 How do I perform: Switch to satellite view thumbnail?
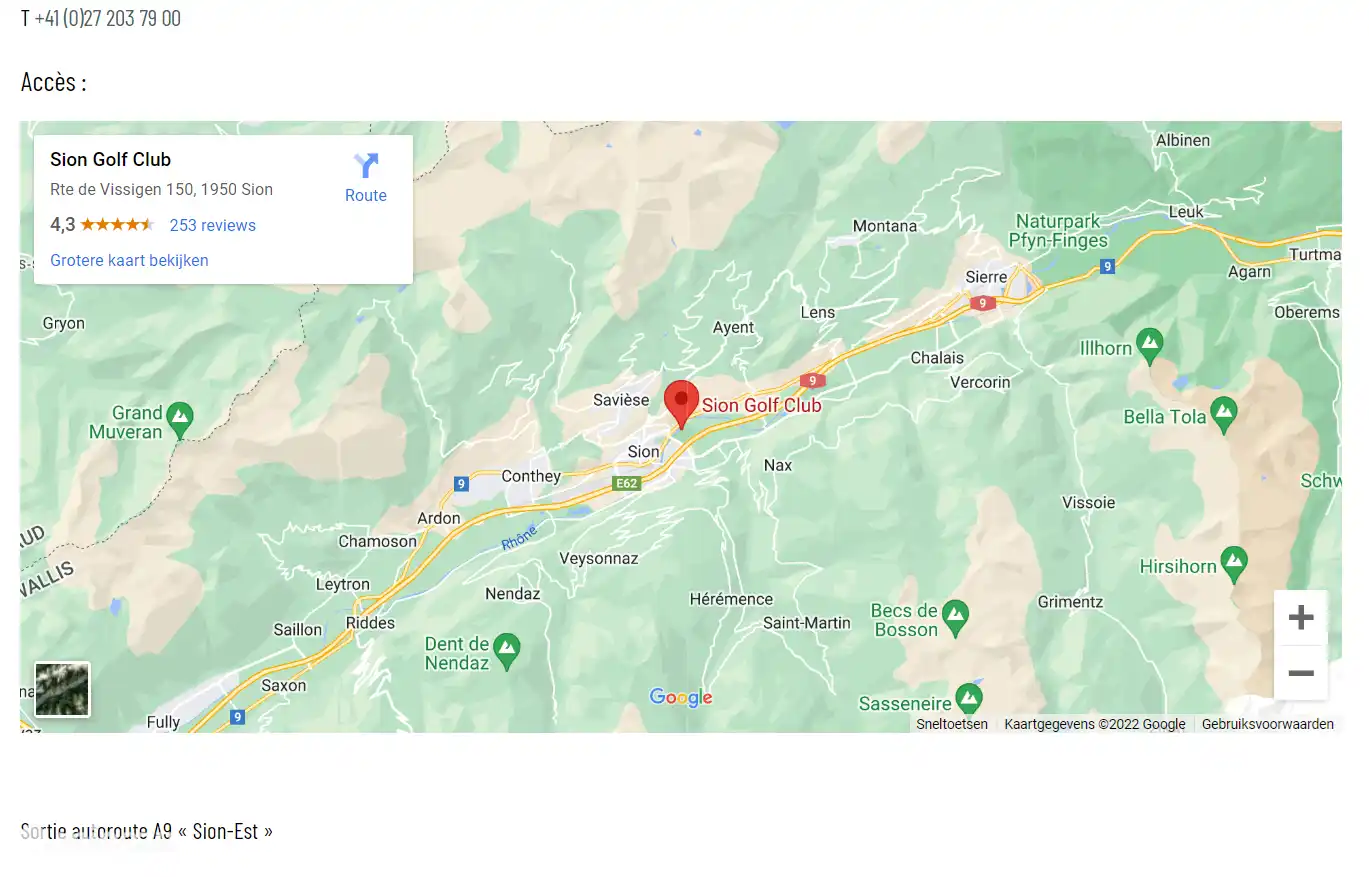[x=62, y=689]
